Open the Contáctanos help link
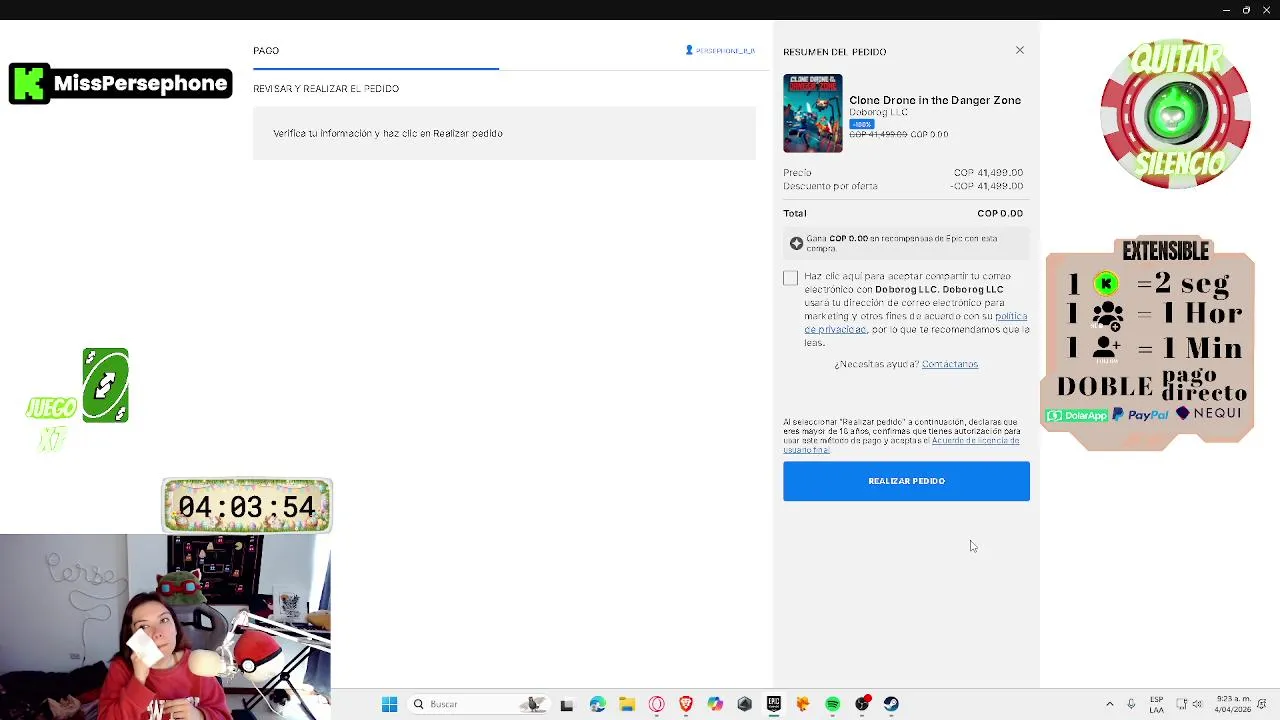 (950, 364)
